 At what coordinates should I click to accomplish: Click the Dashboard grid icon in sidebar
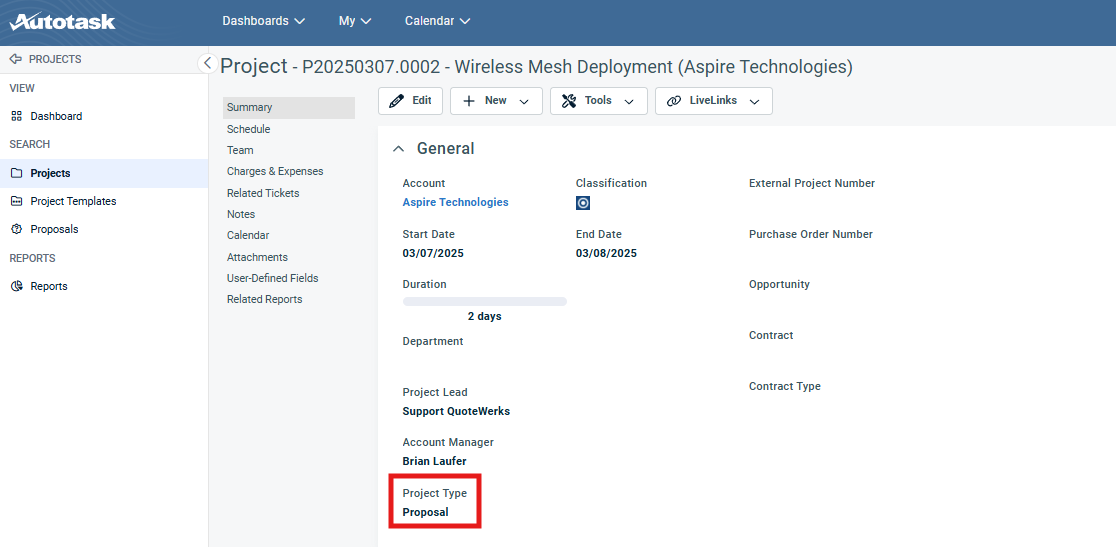[16, 116]
